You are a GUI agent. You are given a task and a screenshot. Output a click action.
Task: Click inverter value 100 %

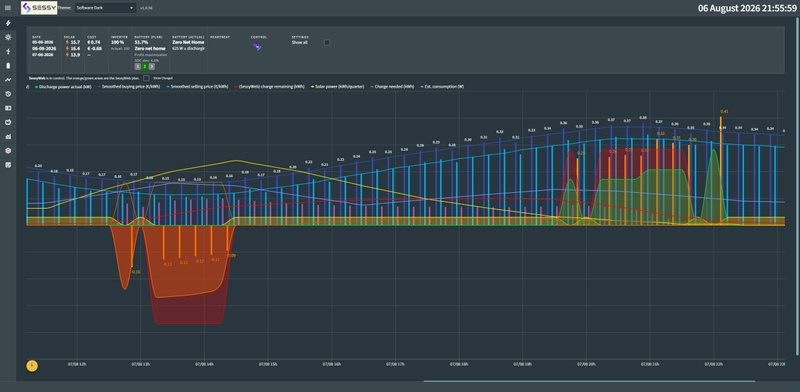coord(117,42)
